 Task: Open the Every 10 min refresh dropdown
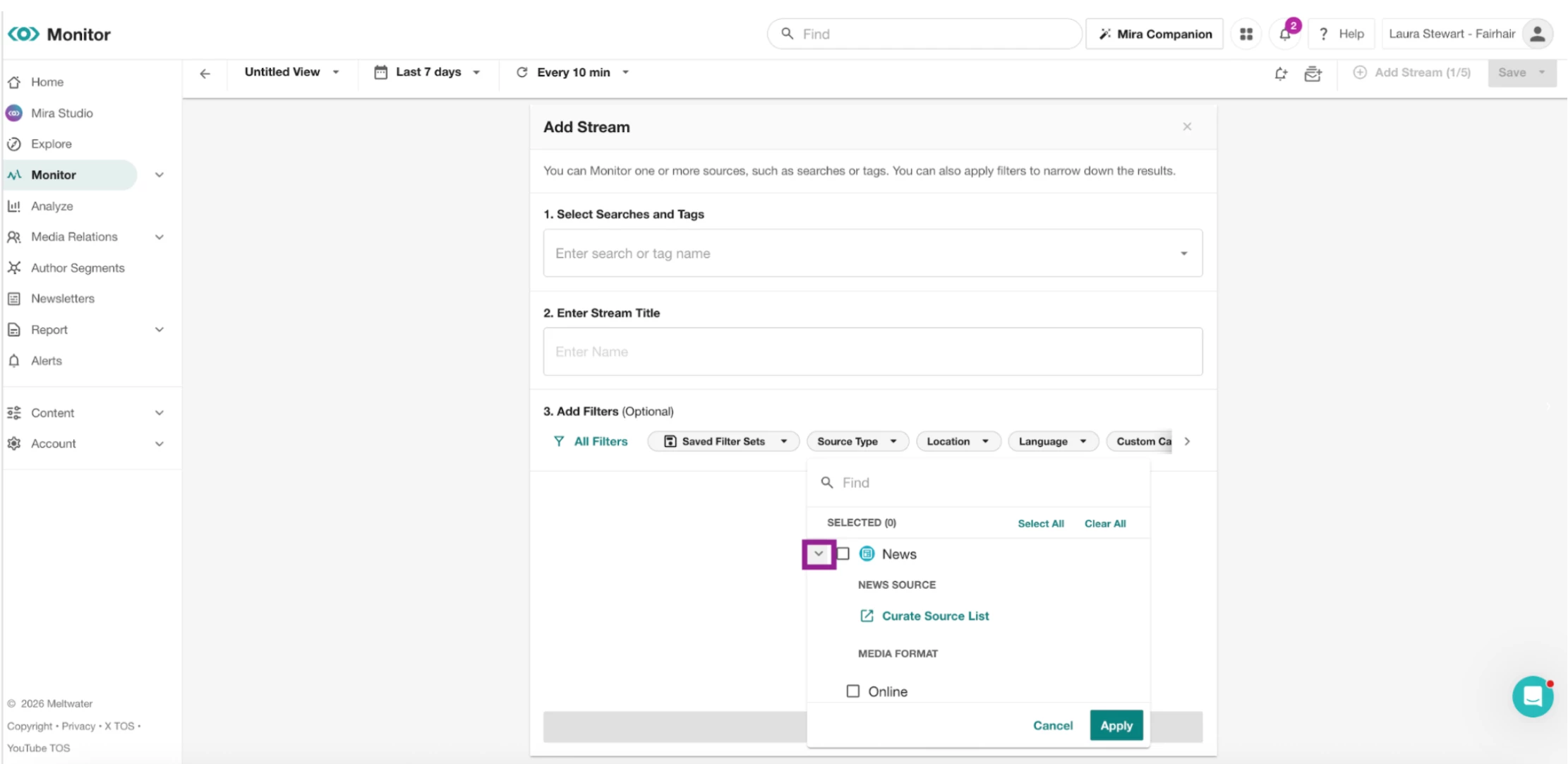tap(573, 72)
